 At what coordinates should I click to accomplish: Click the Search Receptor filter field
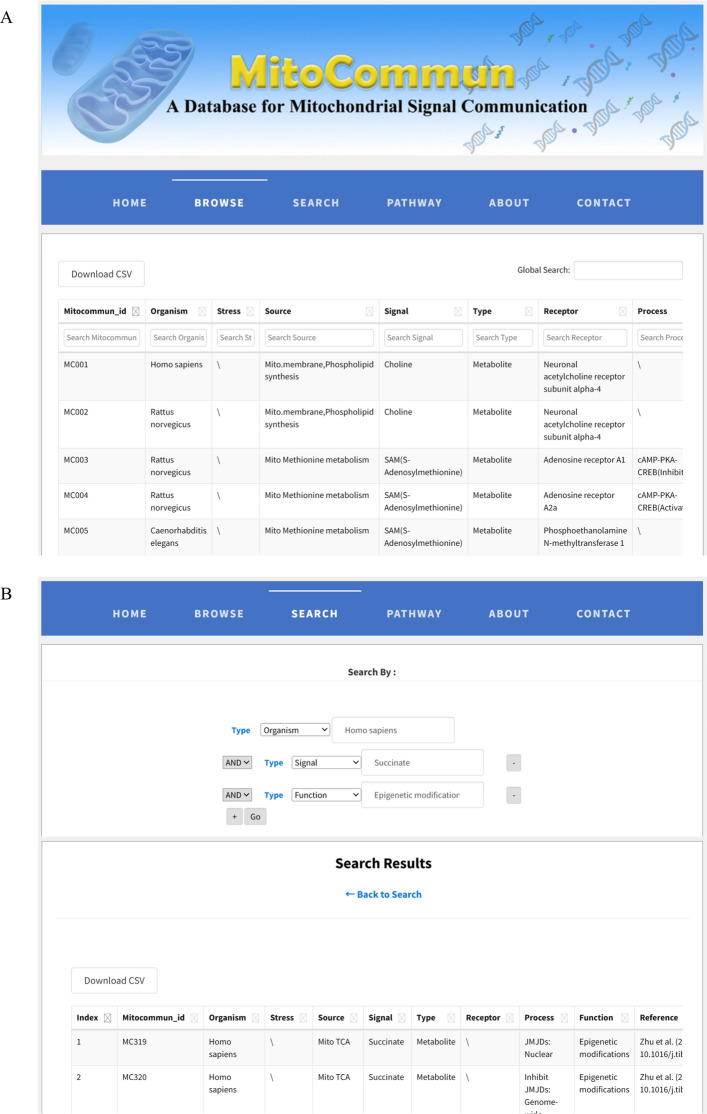585,337
